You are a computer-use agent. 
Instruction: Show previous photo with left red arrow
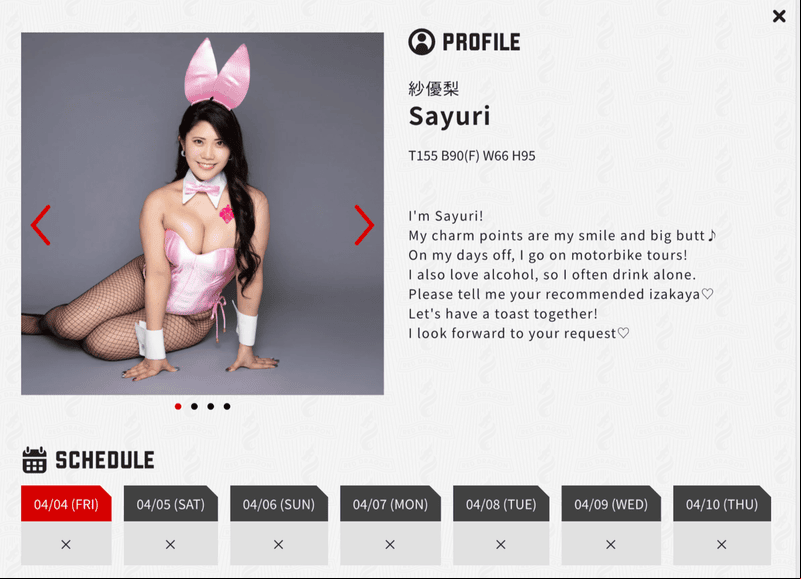tap(41, 225)
